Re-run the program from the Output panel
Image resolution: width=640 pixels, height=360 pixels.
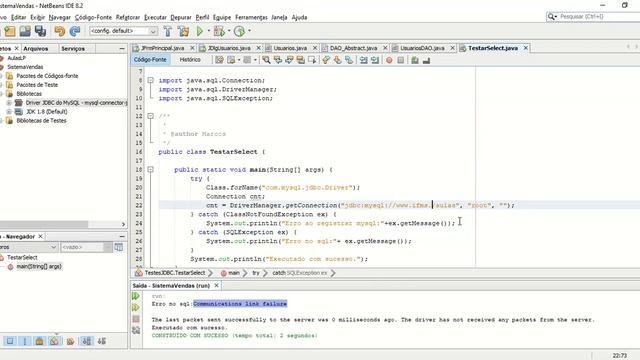click(x=136, y=296)
